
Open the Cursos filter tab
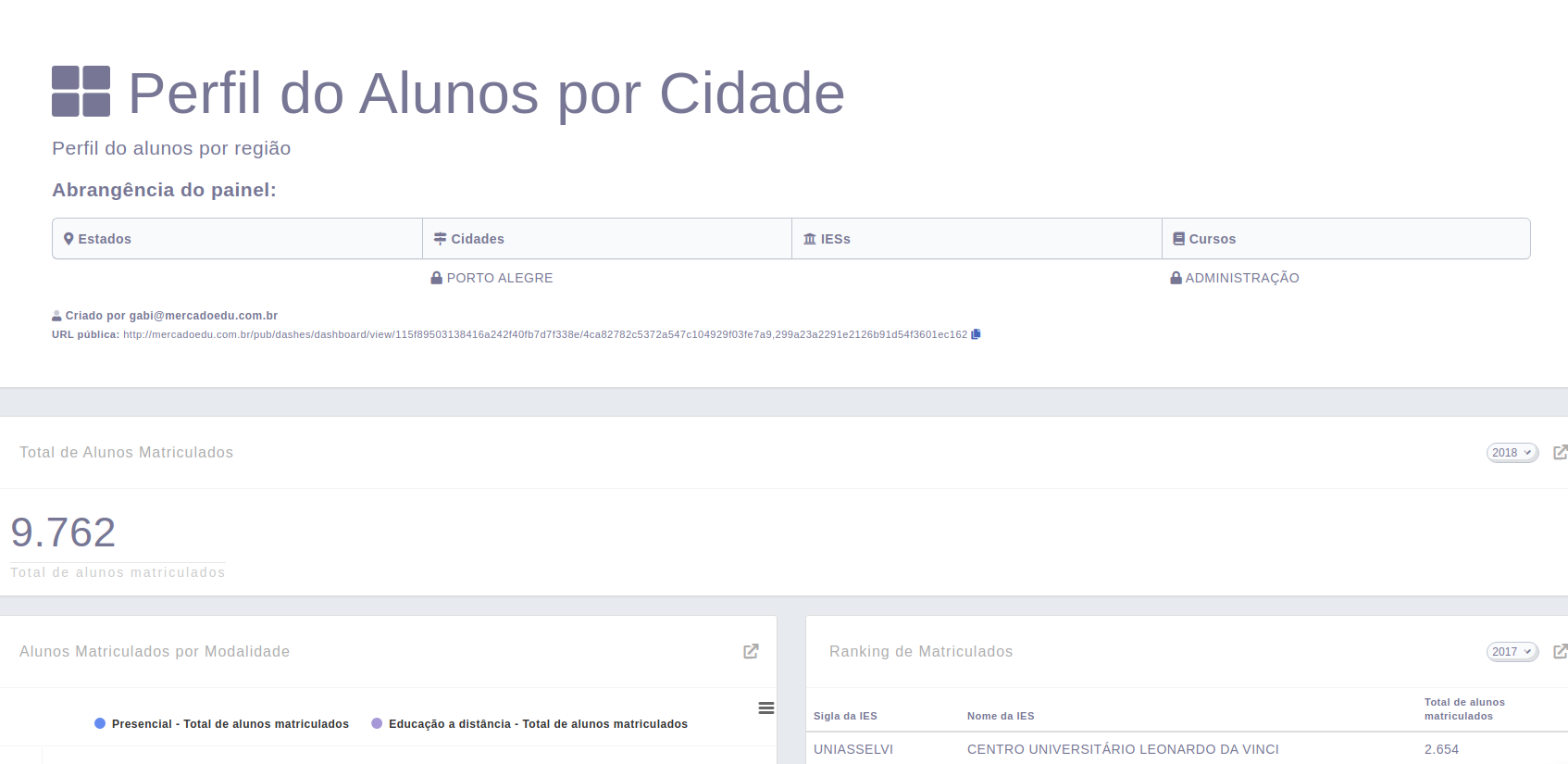[x=1346, y=239]
